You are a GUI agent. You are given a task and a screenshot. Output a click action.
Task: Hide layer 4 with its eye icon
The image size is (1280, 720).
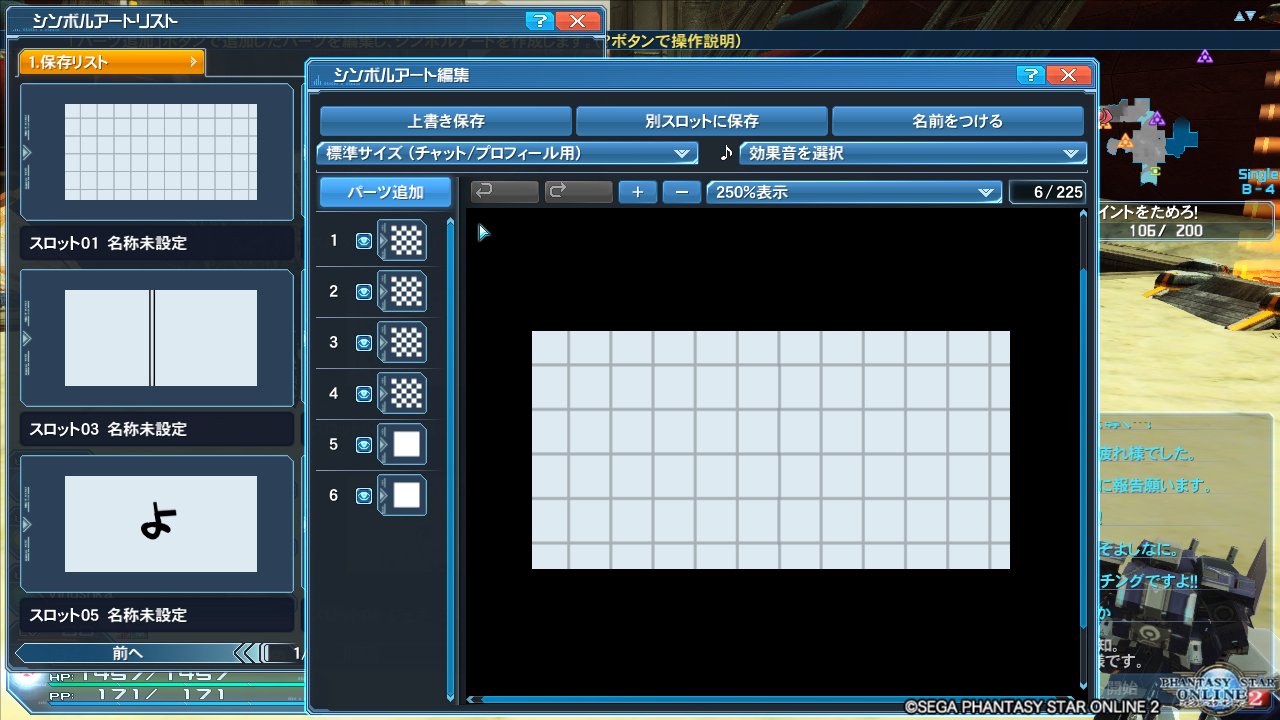[364, 394]
